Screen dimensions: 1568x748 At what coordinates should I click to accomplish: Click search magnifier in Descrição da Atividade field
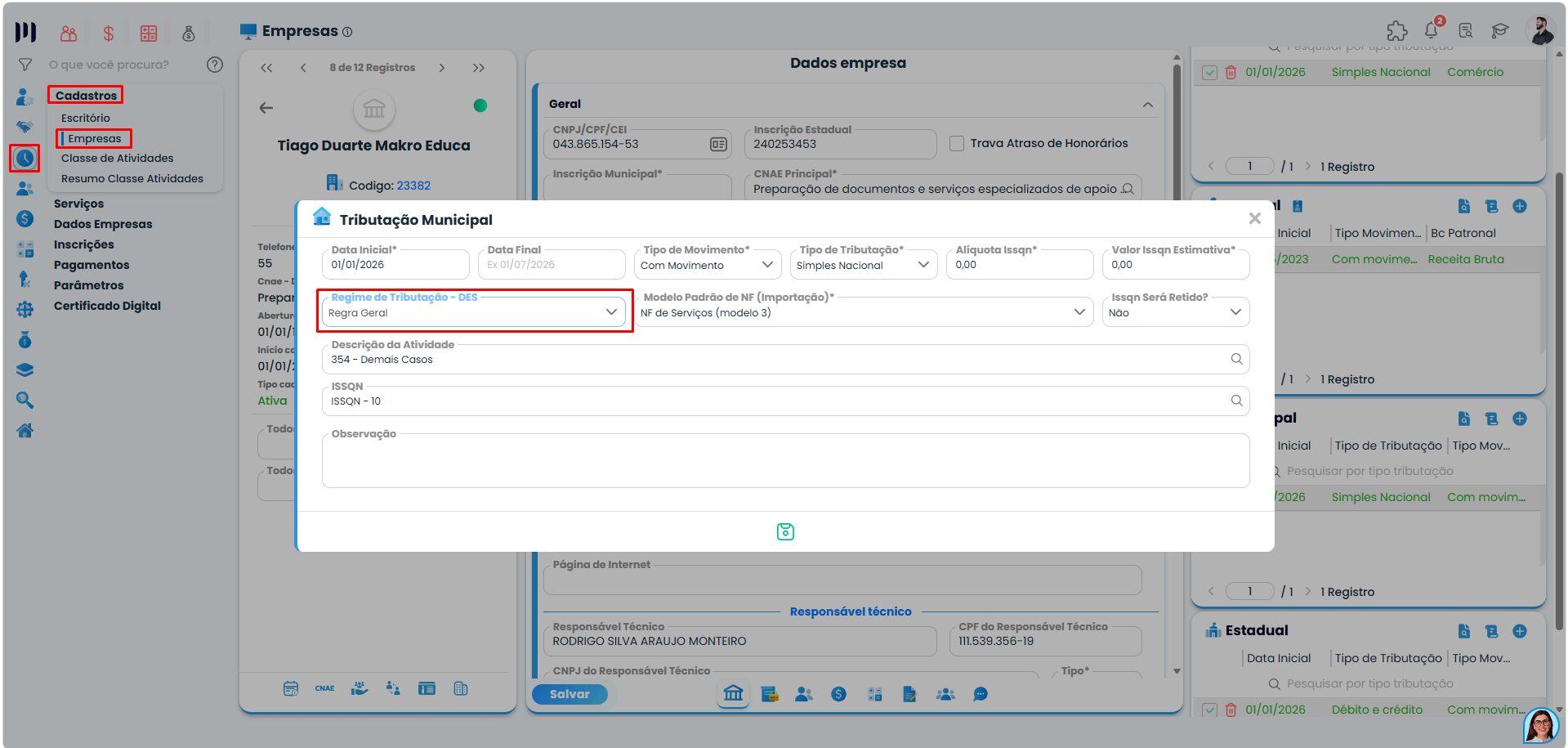[x=1236, y=359]
